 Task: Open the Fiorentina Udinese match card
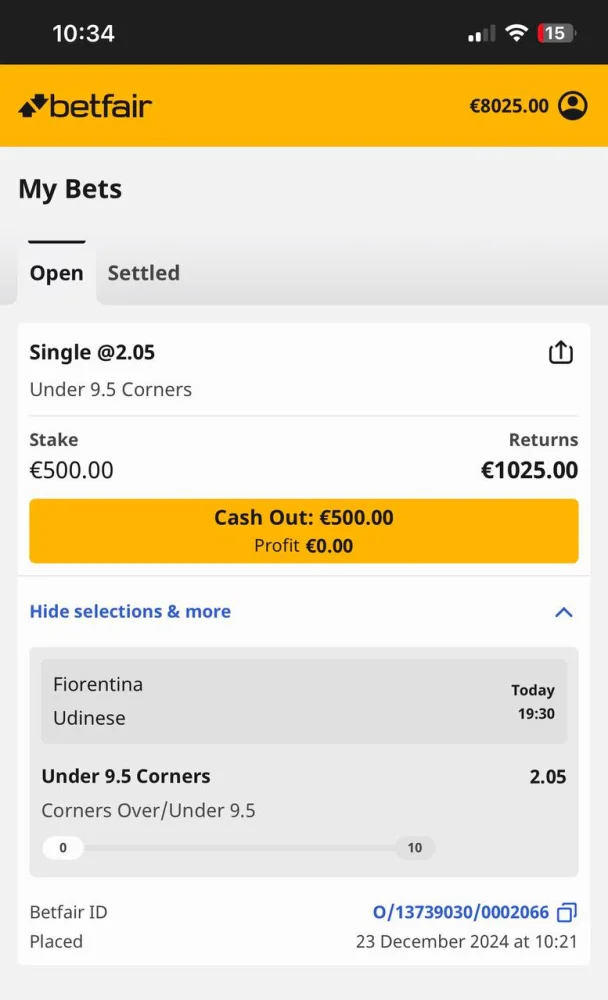[303, 701]
